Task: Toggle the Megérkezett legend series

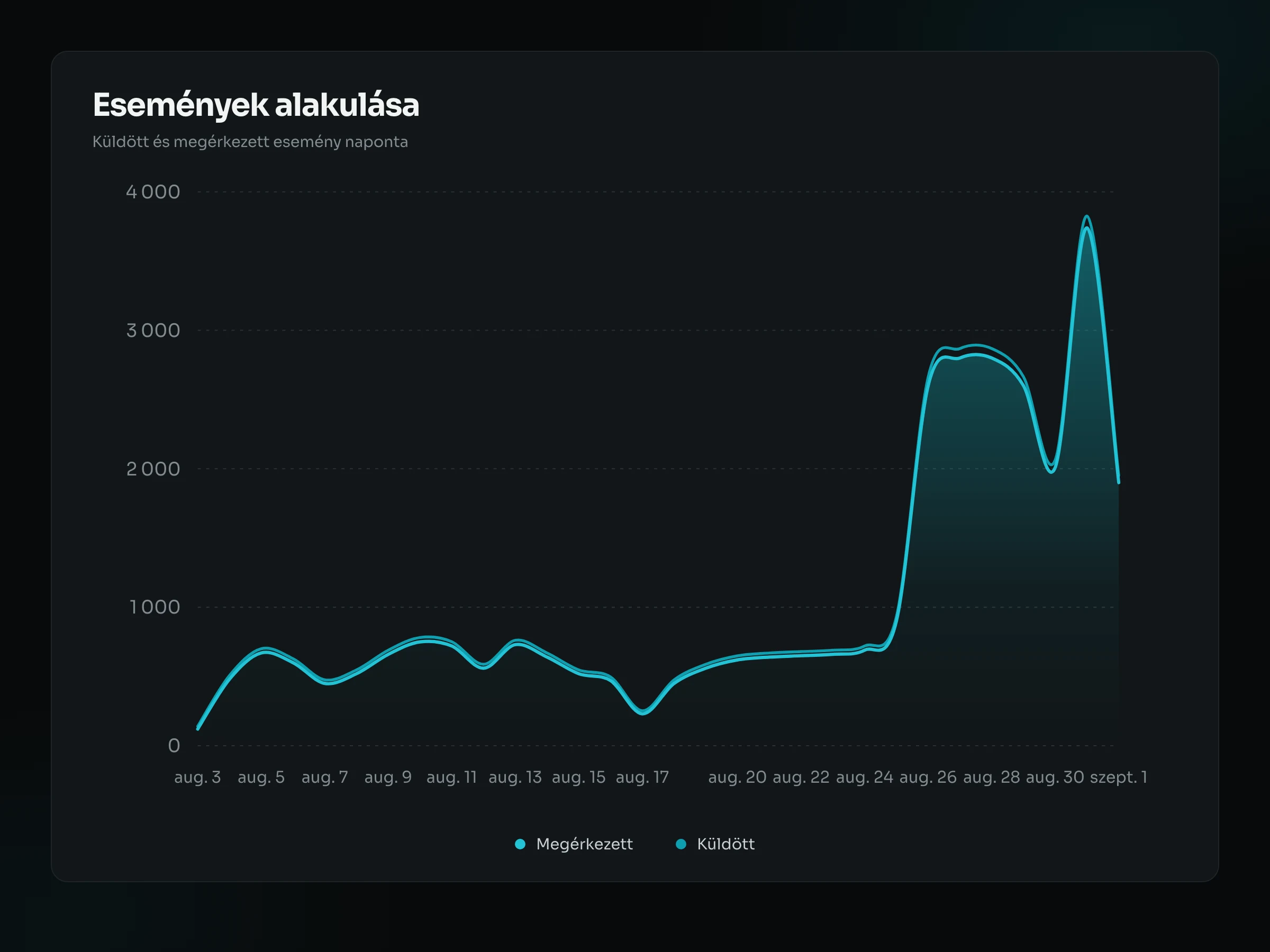Action: [x=574, y=844]
